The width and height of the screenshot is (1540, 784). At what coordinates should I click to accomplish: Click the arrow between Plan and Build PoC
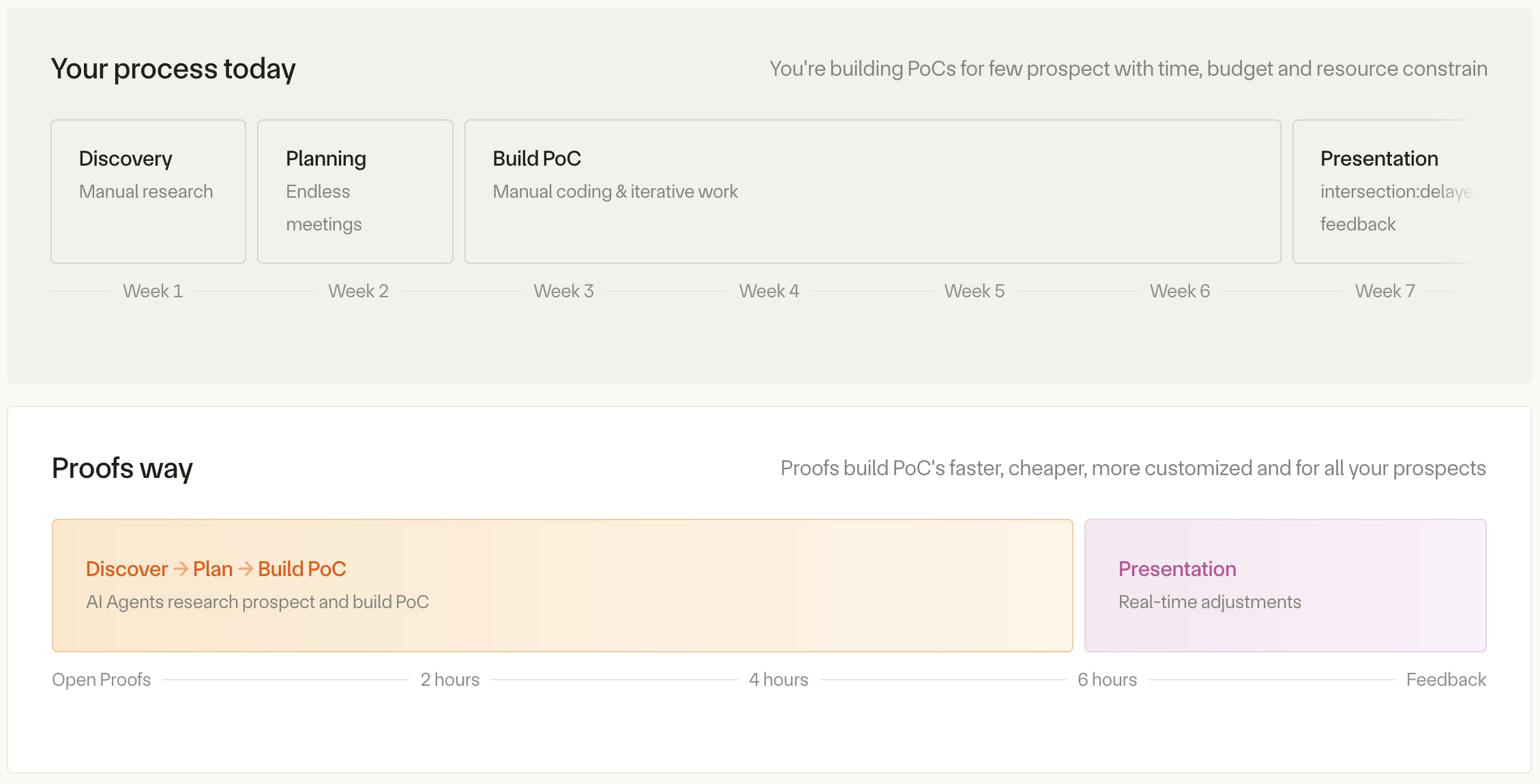[x=246, y=569]
